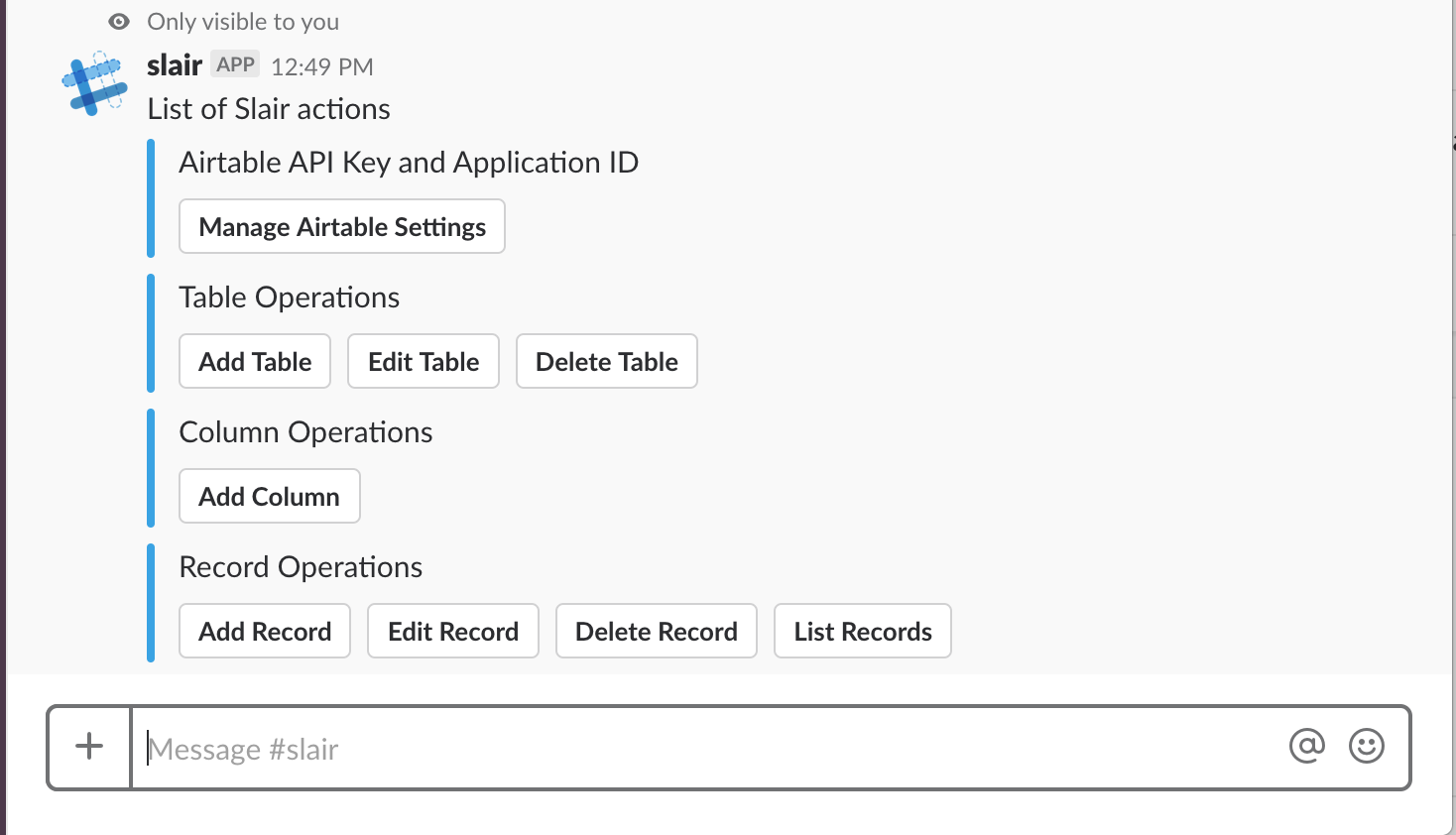Open the emoji picker smiley icon
Image resolution: width=1456 pixels, height=835 pixels.
coord(1367,746)
